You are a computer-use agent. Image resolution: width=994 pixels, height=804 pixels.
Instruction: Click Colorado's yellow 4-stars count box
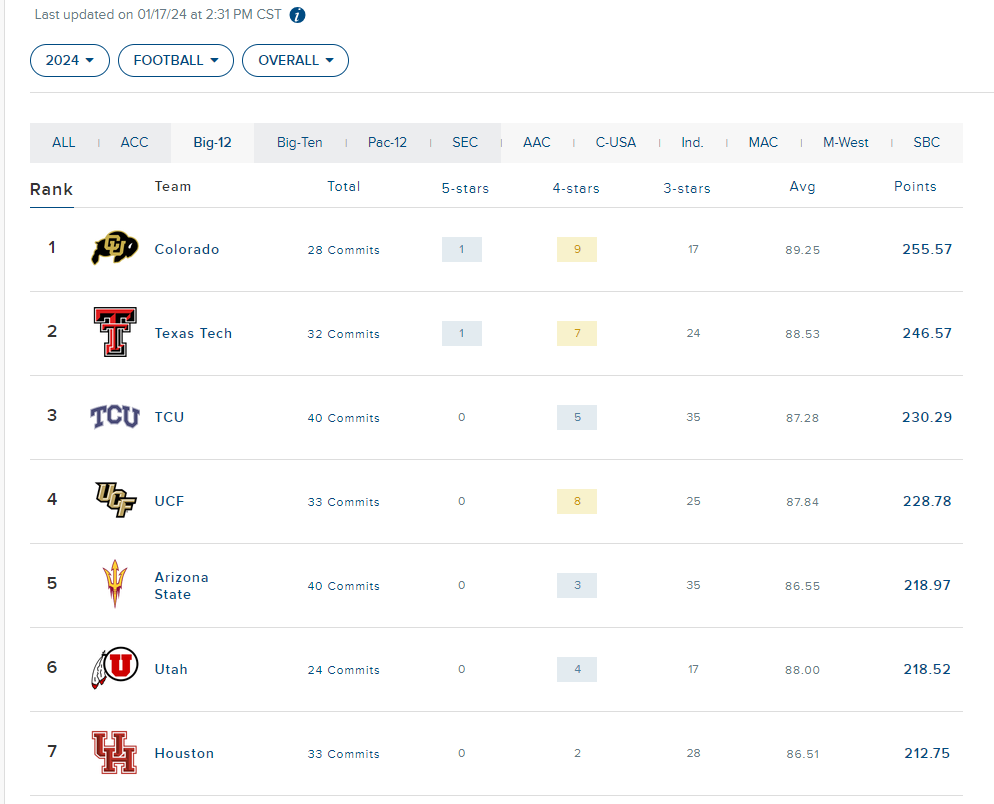577,249
